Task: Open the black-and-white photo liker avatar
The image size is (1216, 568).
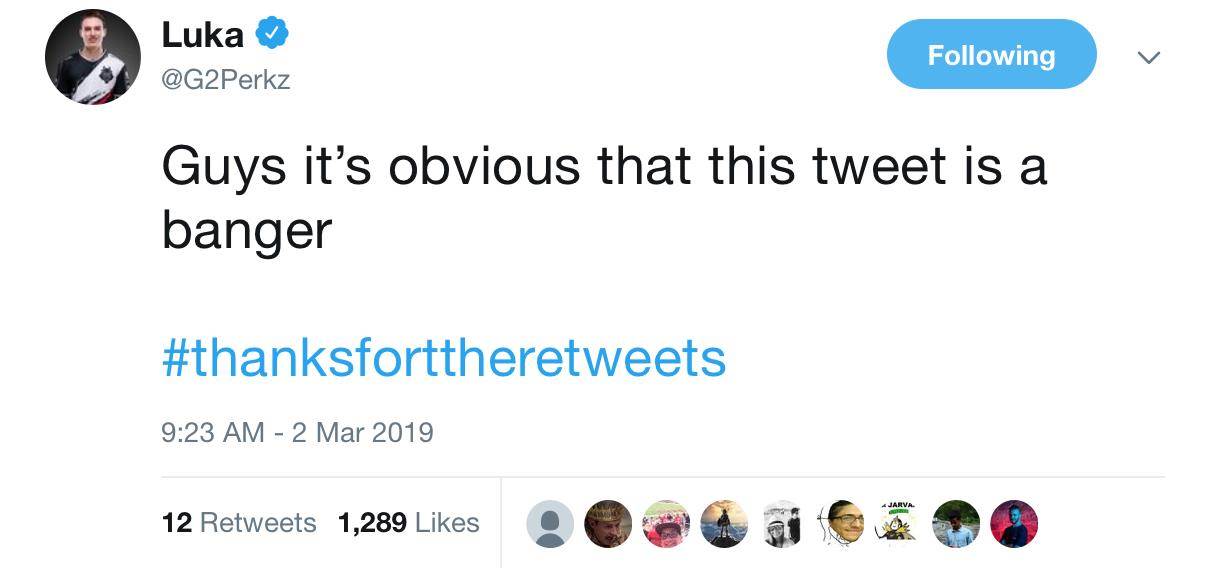Action: click(781, 523)
